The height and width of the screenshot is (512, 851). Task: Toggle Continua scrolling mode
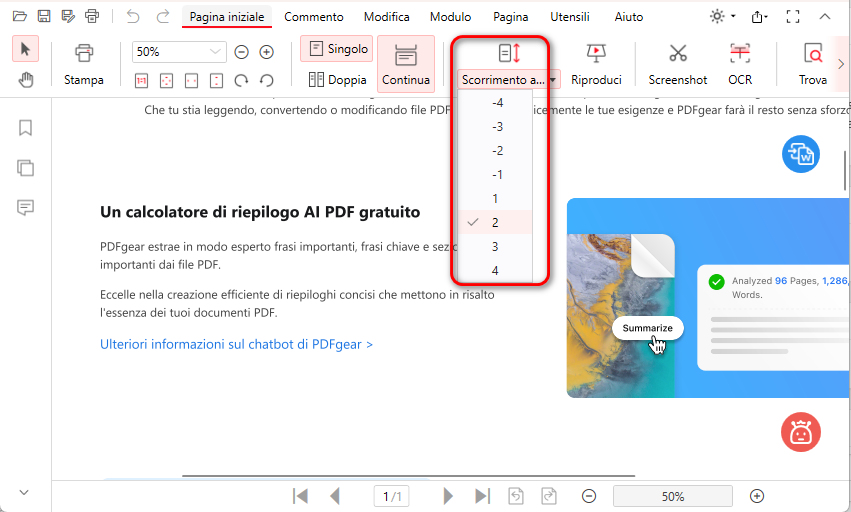406,64
